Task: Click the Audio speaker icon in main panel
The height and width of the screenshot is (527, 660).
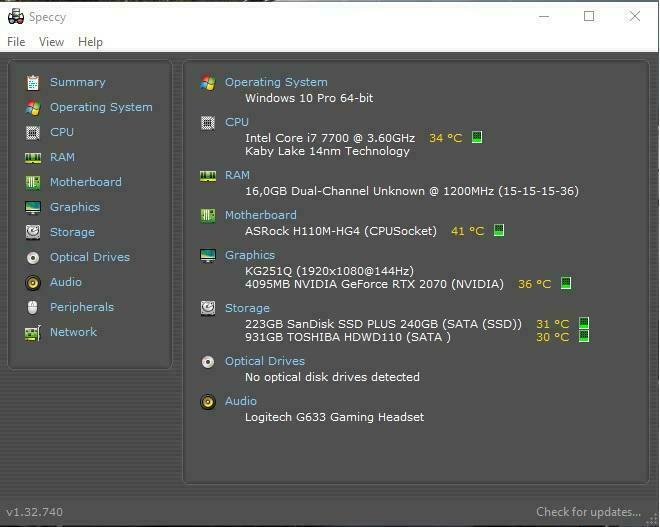Action: pyautogui.click(x=208, y=402)
